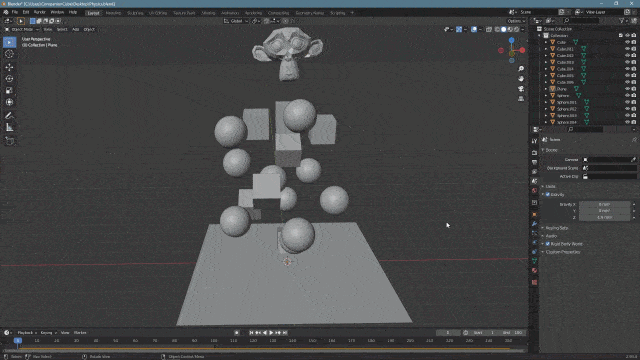Toggle the Gravity checkbox
The image size is (640, 360).
point(548,195)
